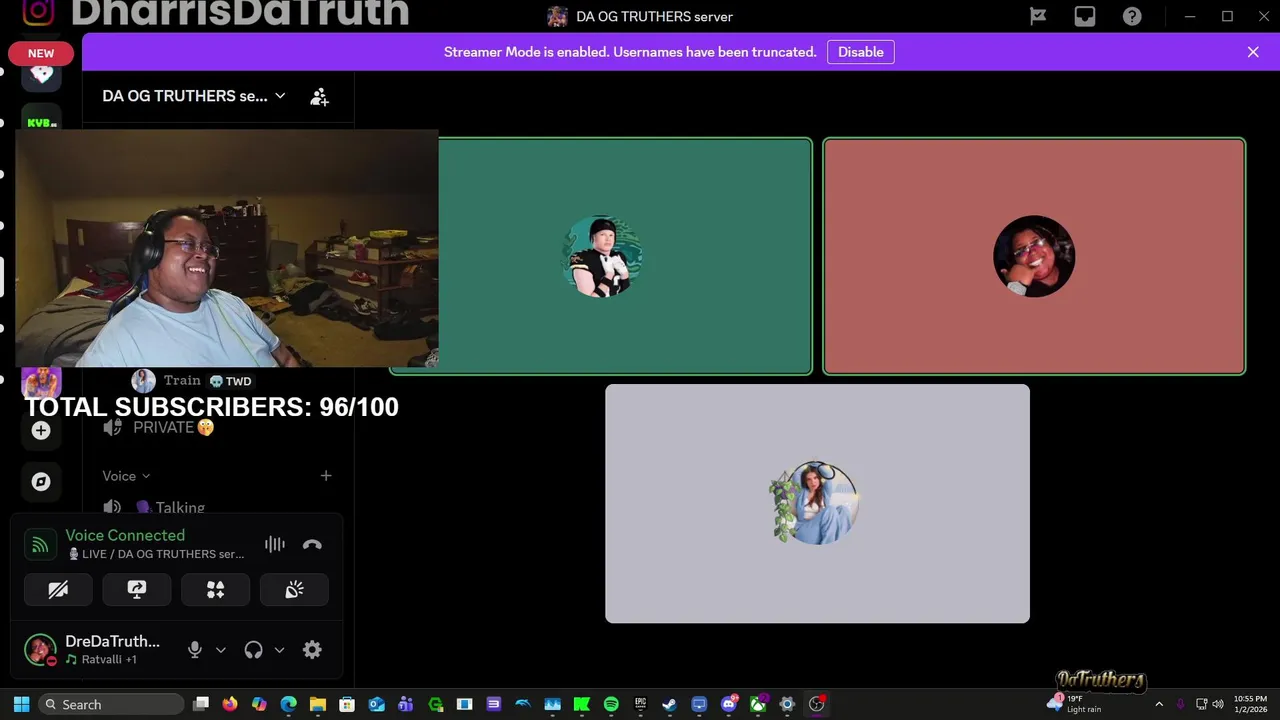Open Discord User Settings gear

coord(312,650)
